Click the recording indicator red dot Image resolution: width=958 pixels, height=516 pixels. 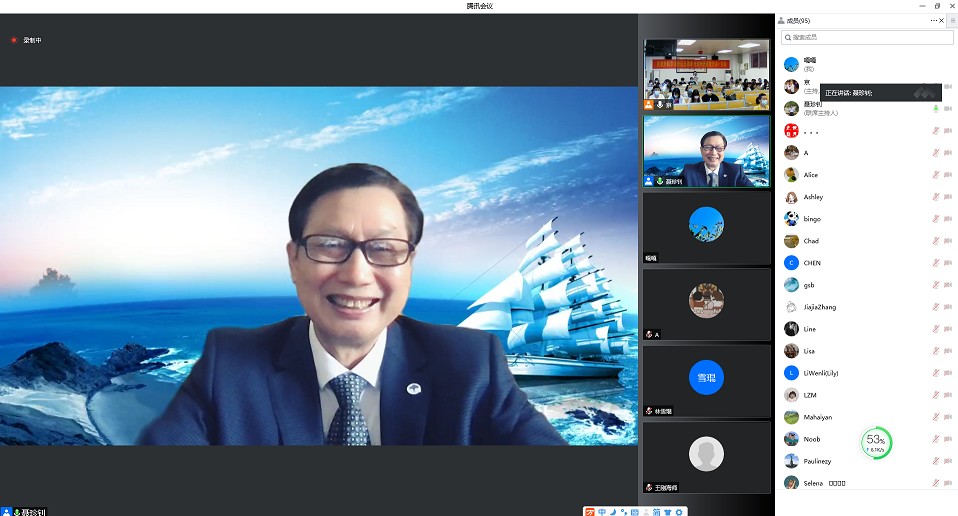tap(13, 40)
